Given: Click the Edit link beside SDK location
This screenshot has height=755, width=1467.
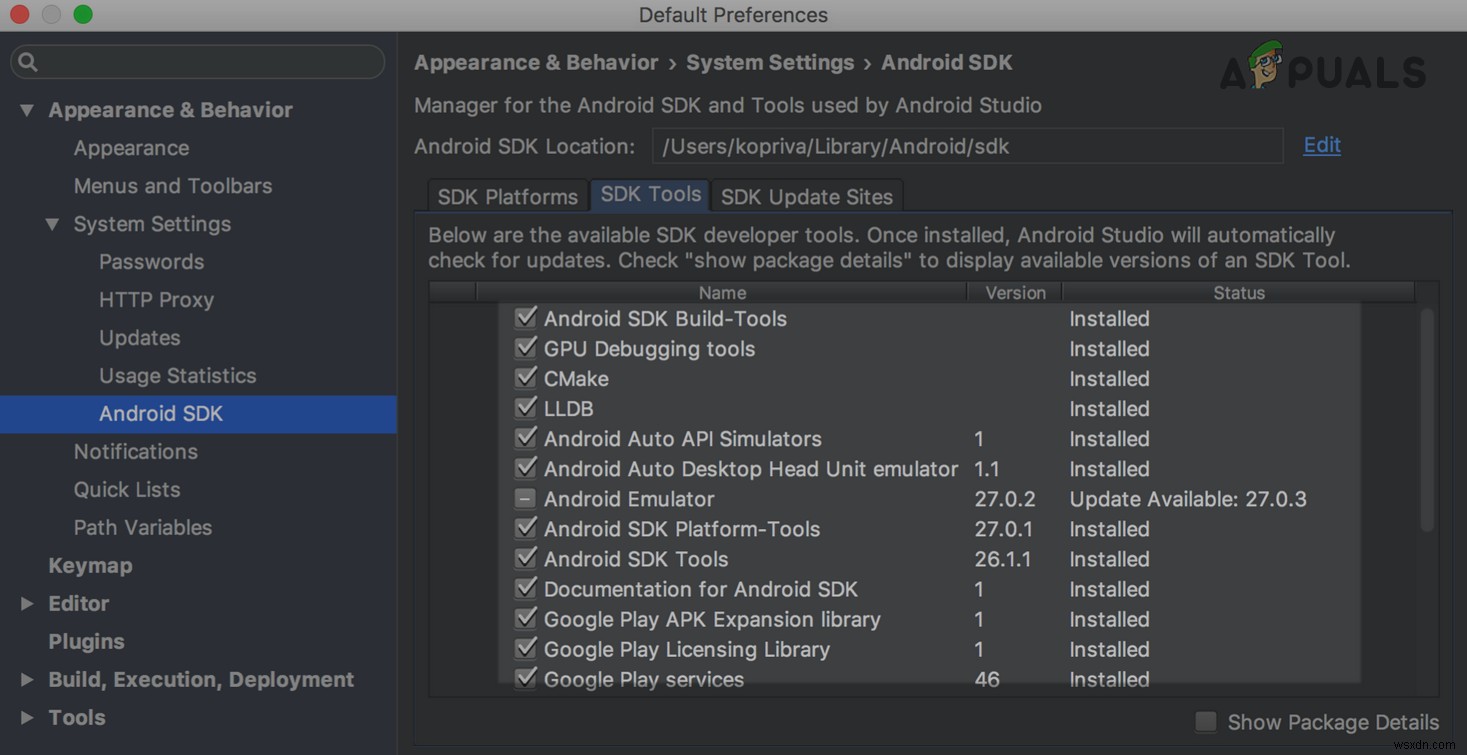Looking at the screenshot, I should click(x=1321, y=145).
